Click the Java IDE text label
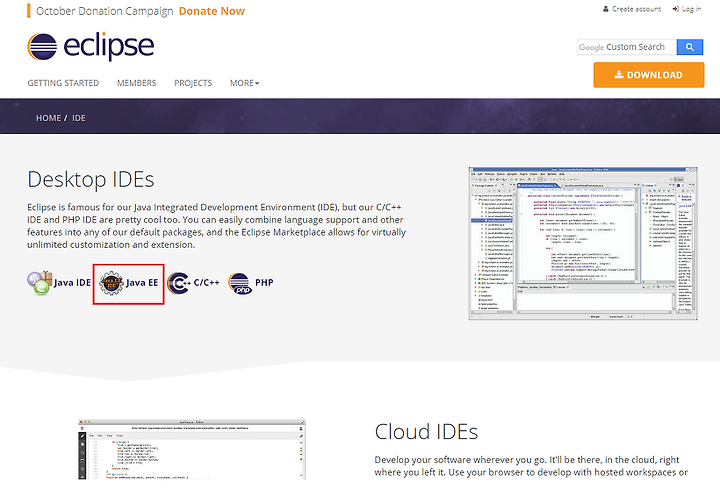The image size is (720, 489). tap(72, 282)
